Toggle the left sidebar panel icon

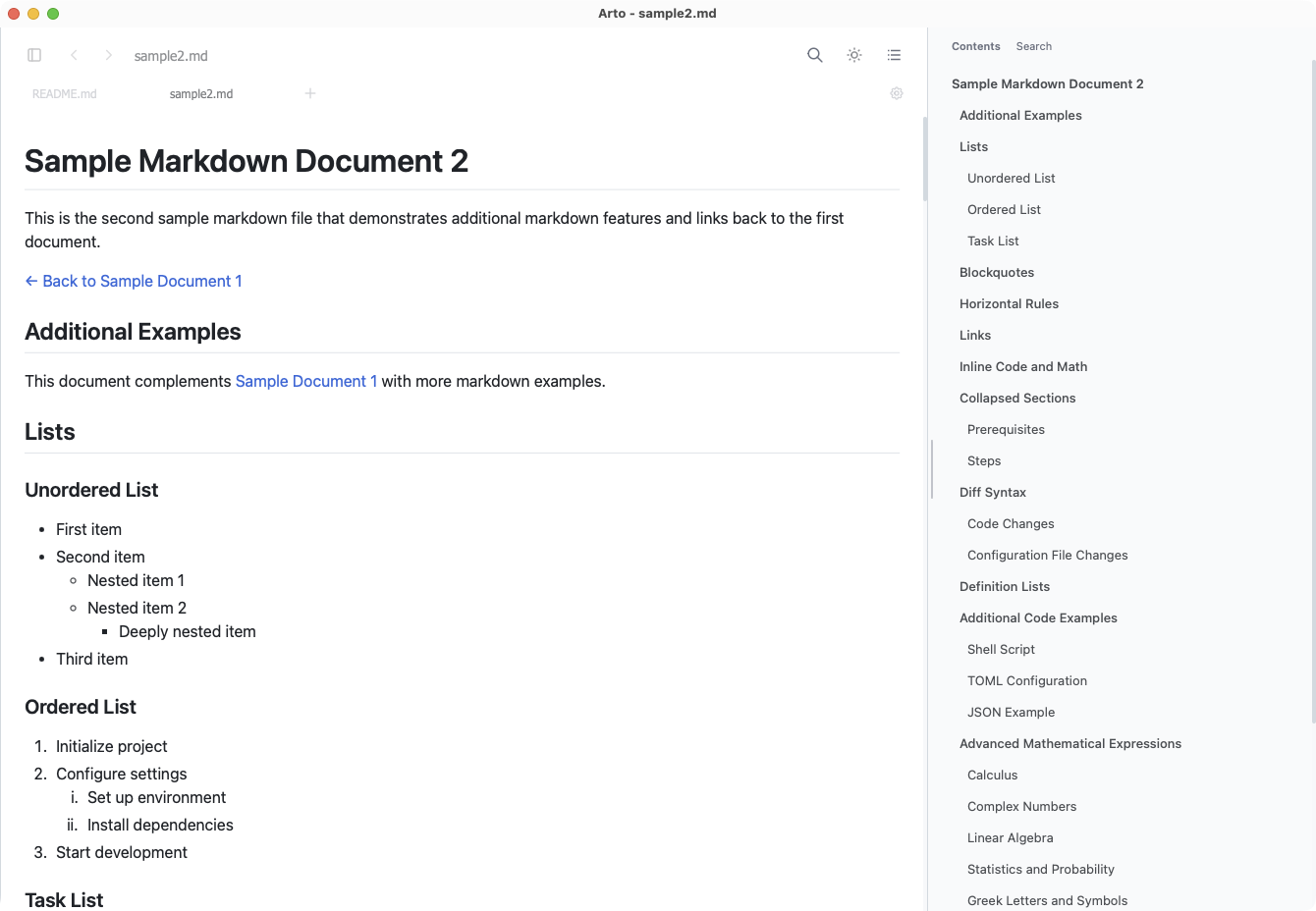(34, 55)
